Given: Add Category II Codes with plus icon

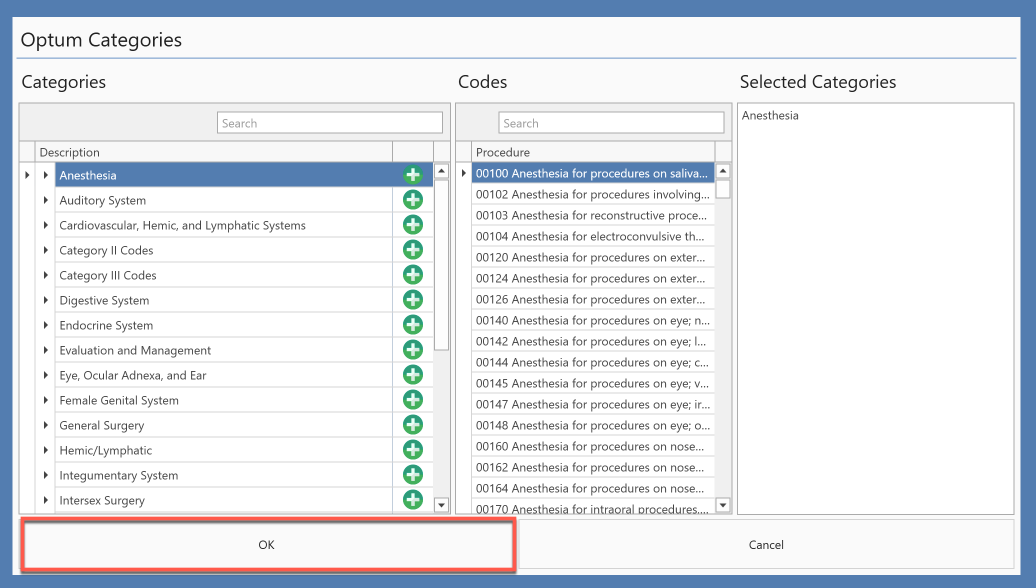Looking at the screenshot, I should pyautogui.click(x=413, y=250).
